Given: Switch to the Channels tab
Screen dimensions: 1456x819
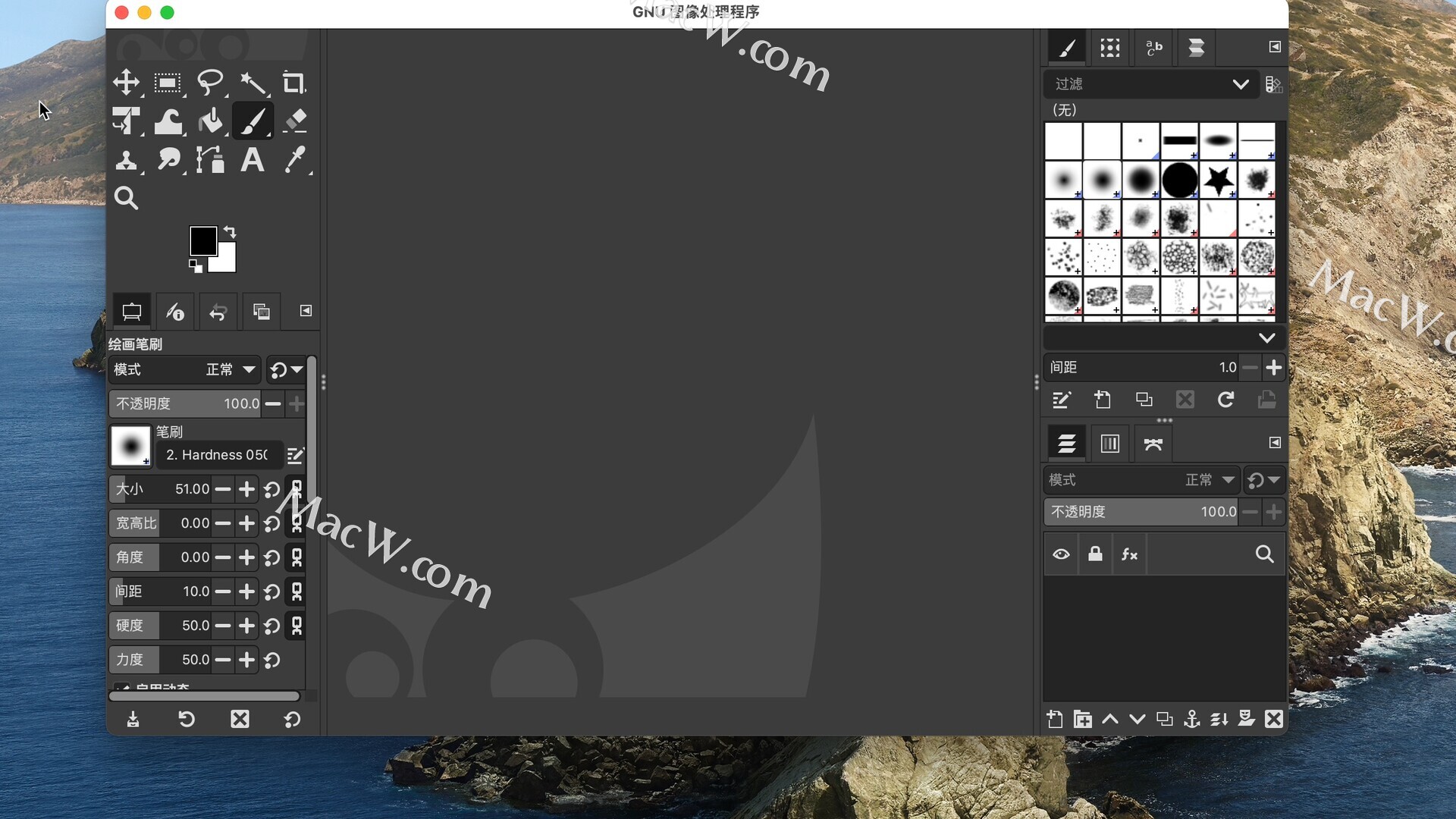Looking at the screenshot, I should click(1110, 444).
